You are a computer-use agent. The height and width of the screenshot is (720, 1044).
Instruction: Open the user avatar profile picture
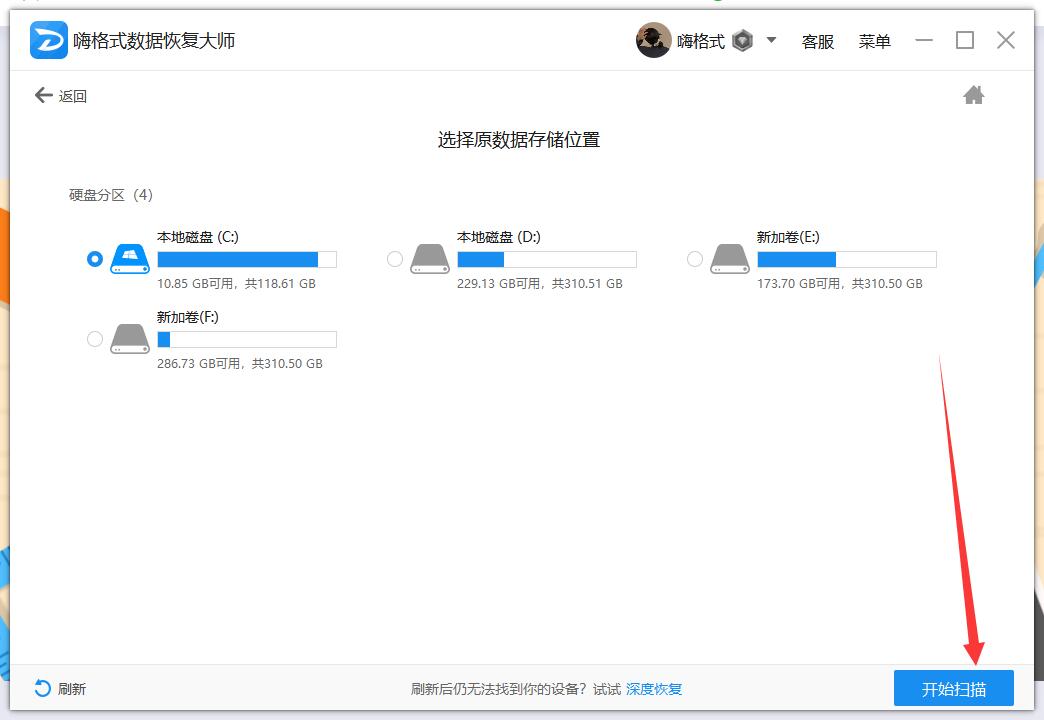[x=653, y=41]
